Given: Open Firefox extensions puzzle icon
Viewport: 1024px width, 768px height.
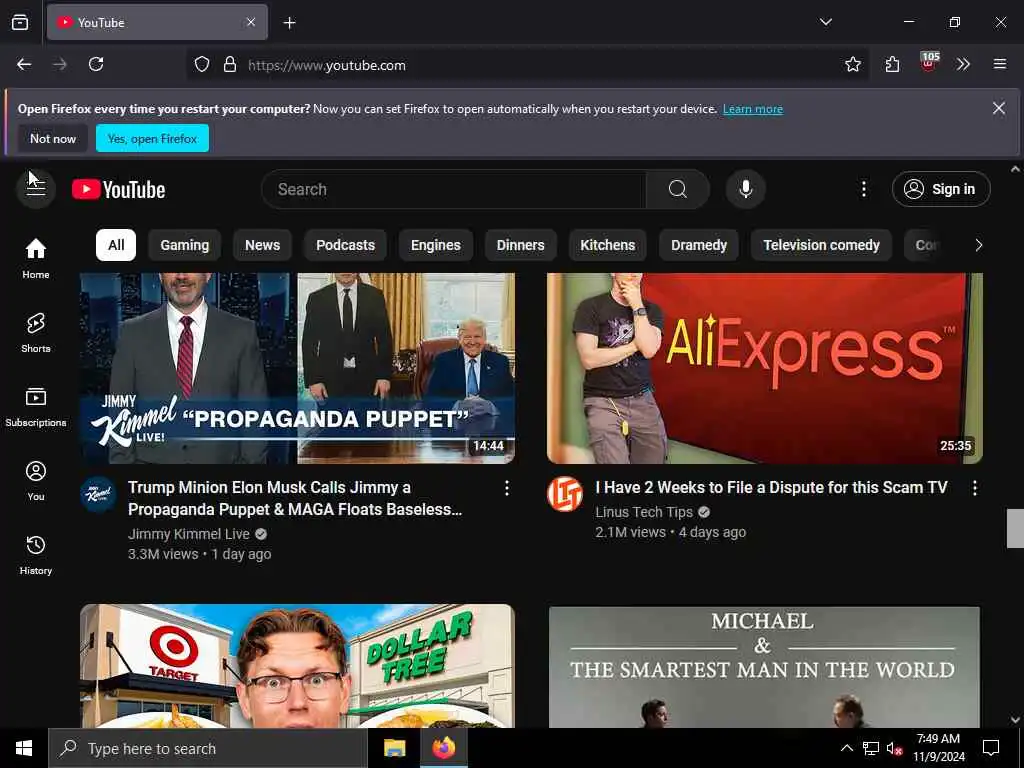Looking at the screenshot, I should point(892,64).
